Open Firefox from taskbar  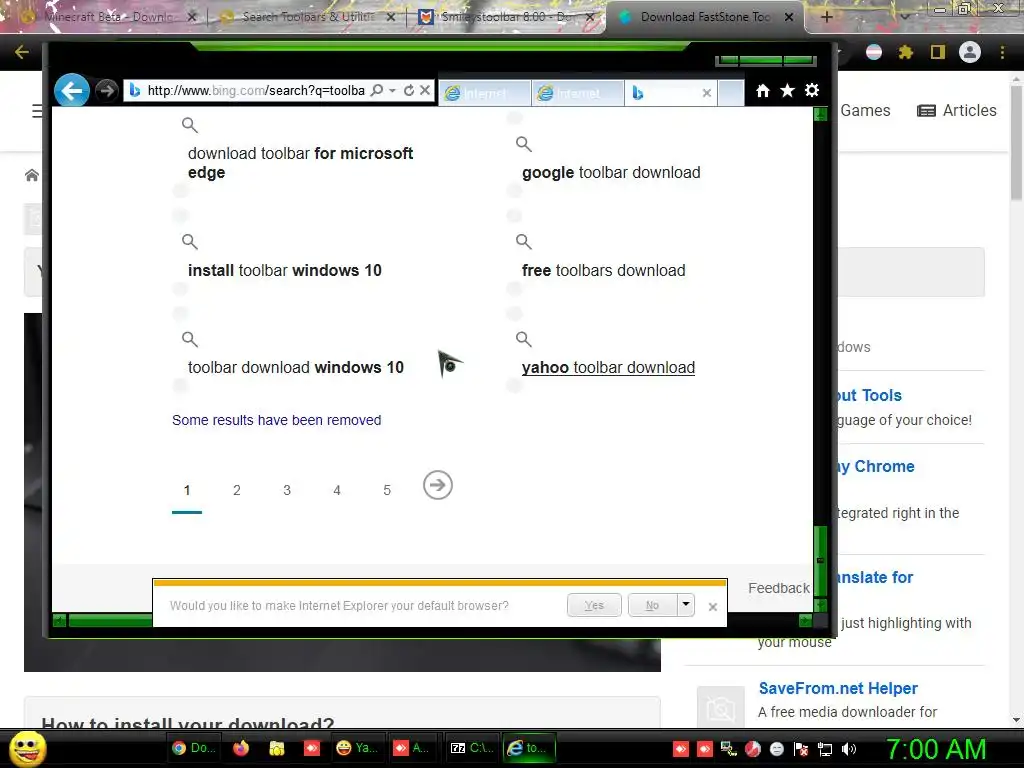[x=241, y=748]
